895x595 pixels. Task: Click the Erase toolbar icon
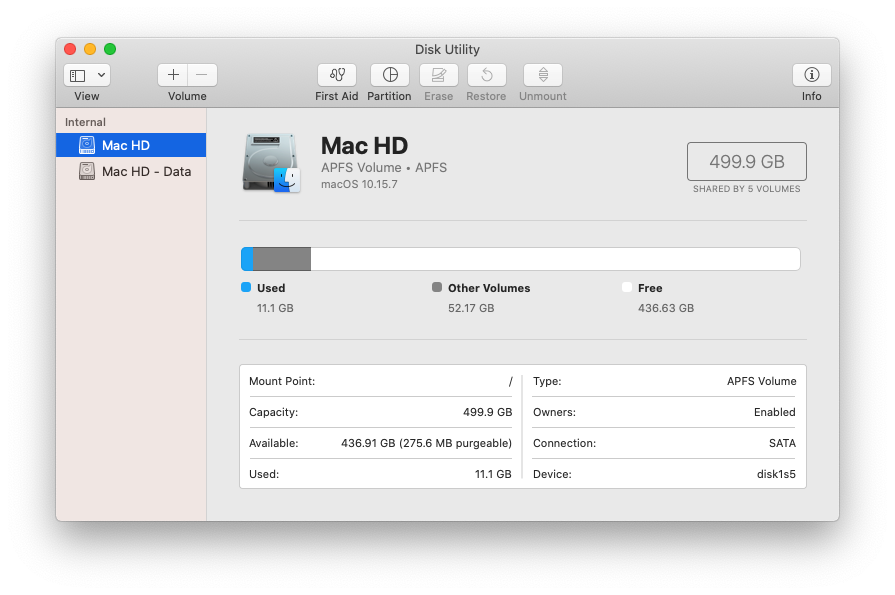pos(438,75)
